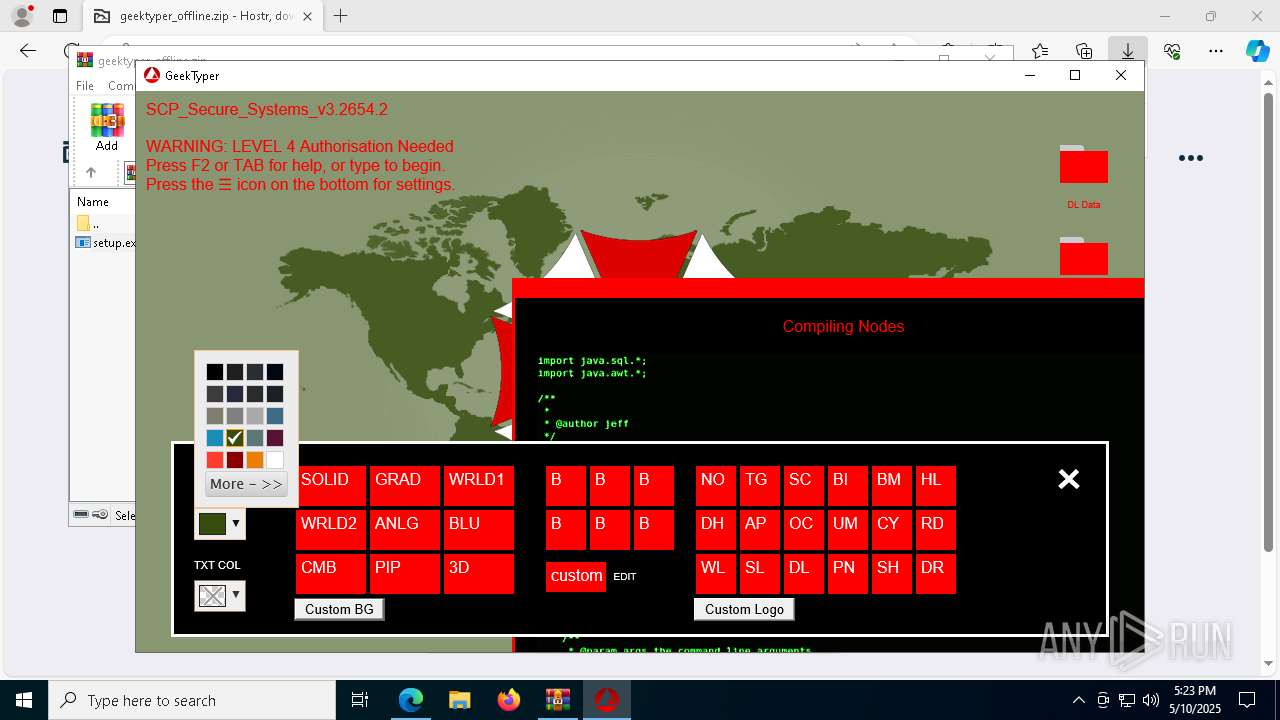
Task: Open Edge Settings and more menu
Action: pyautogui.click(x=1216, y=51)
